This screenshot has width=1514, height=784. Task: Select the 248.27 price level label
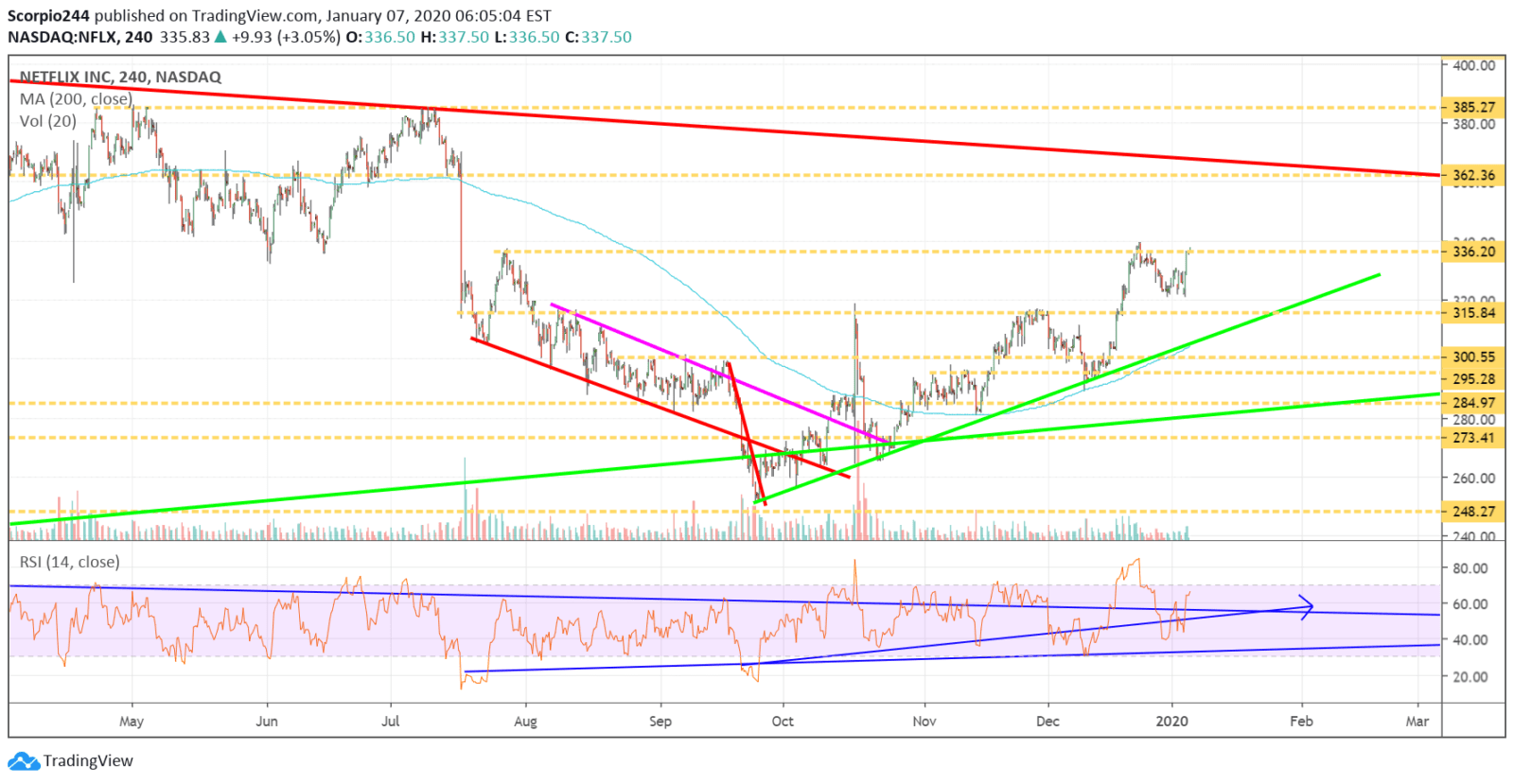click(1472, 512)
